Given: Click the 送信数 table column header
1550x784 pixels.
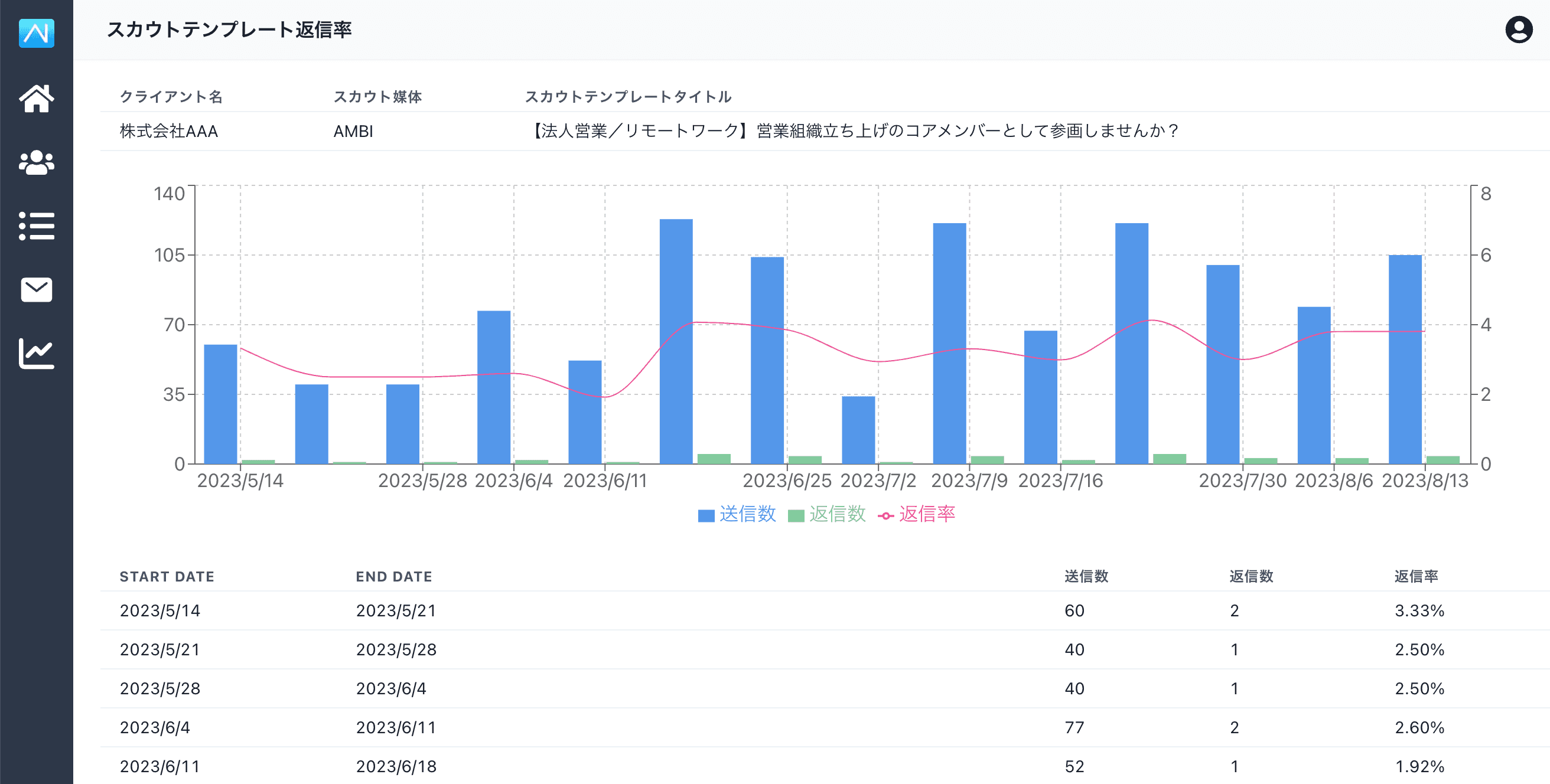Looking at the screenshot, I should 1086,577.
